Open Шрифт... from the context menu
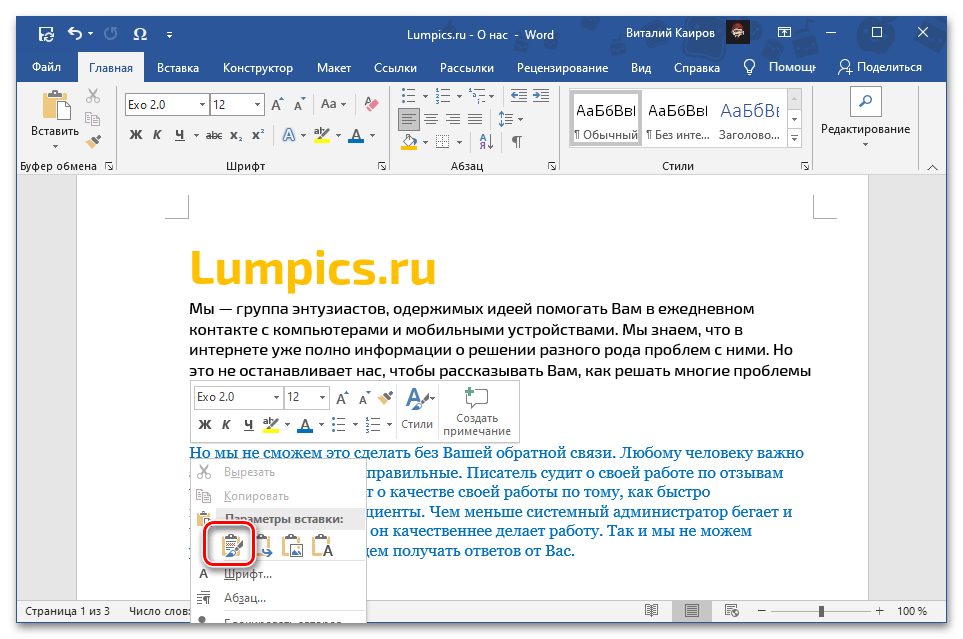963x639 pixels. click(247, 574)
